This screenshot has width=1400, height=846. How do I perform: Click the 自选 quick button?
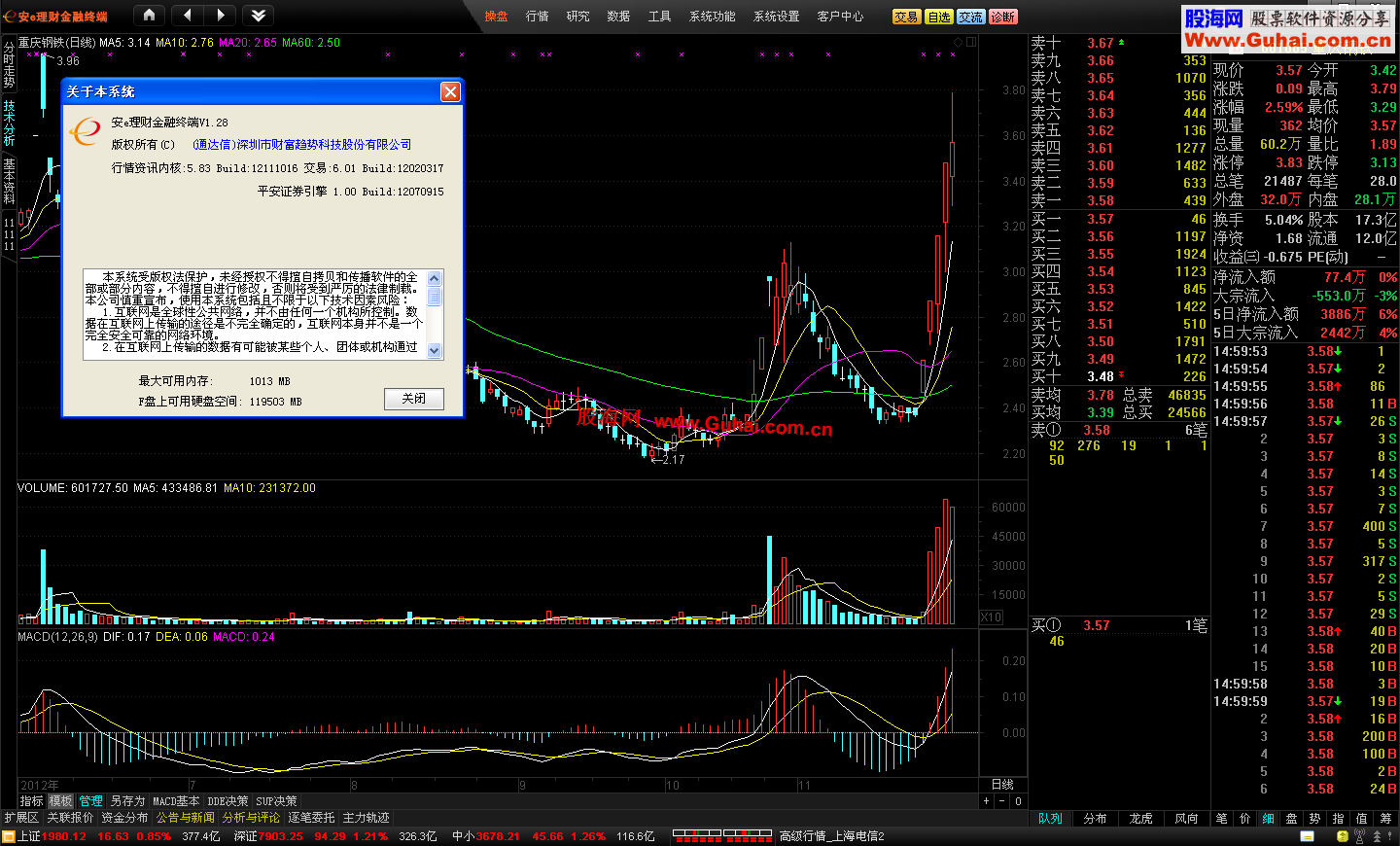938,17
